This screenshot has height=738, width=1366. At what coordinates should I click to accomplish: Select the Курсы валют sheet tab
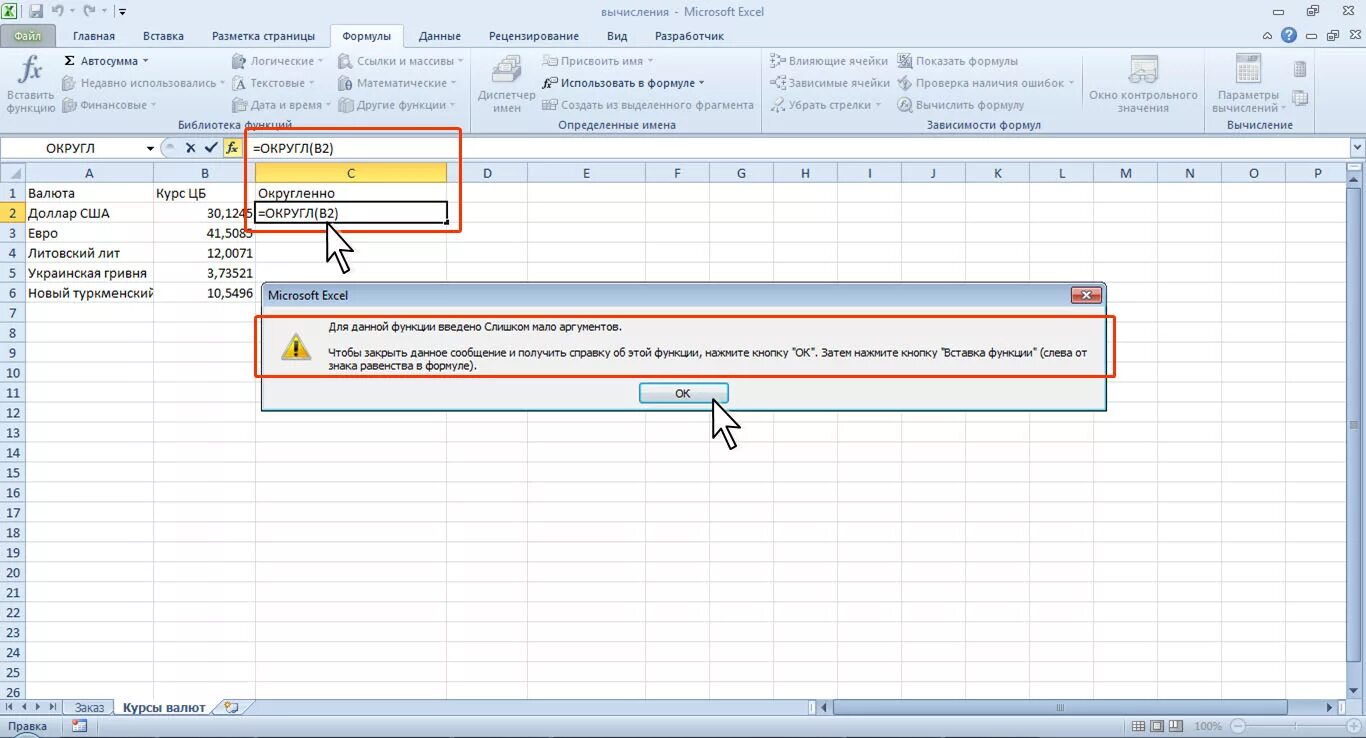(164, 707)
